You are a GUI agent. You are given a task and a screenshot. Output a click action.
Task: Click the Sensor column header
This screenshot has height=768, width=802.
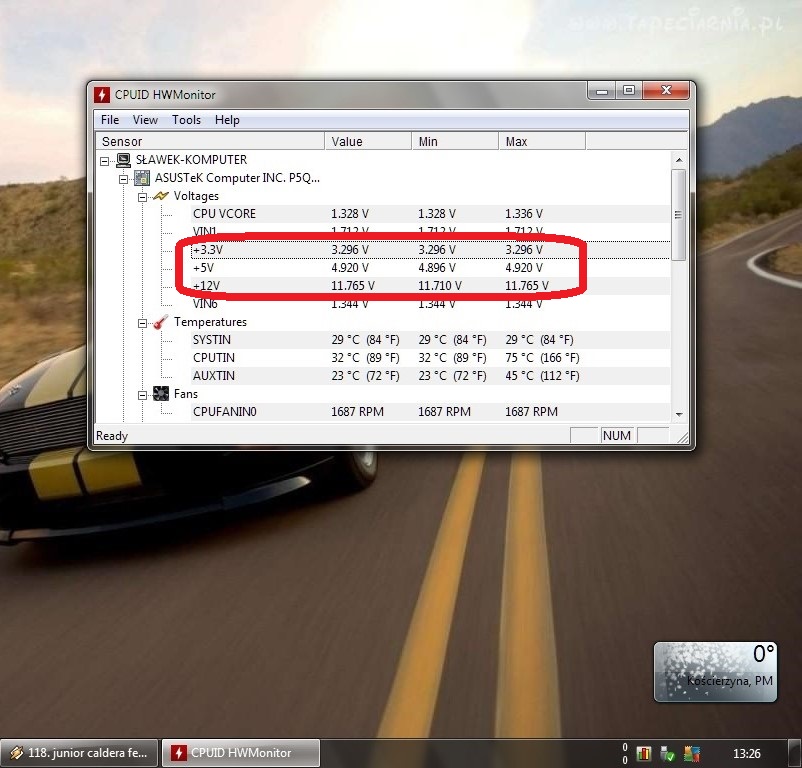[210, 142]
